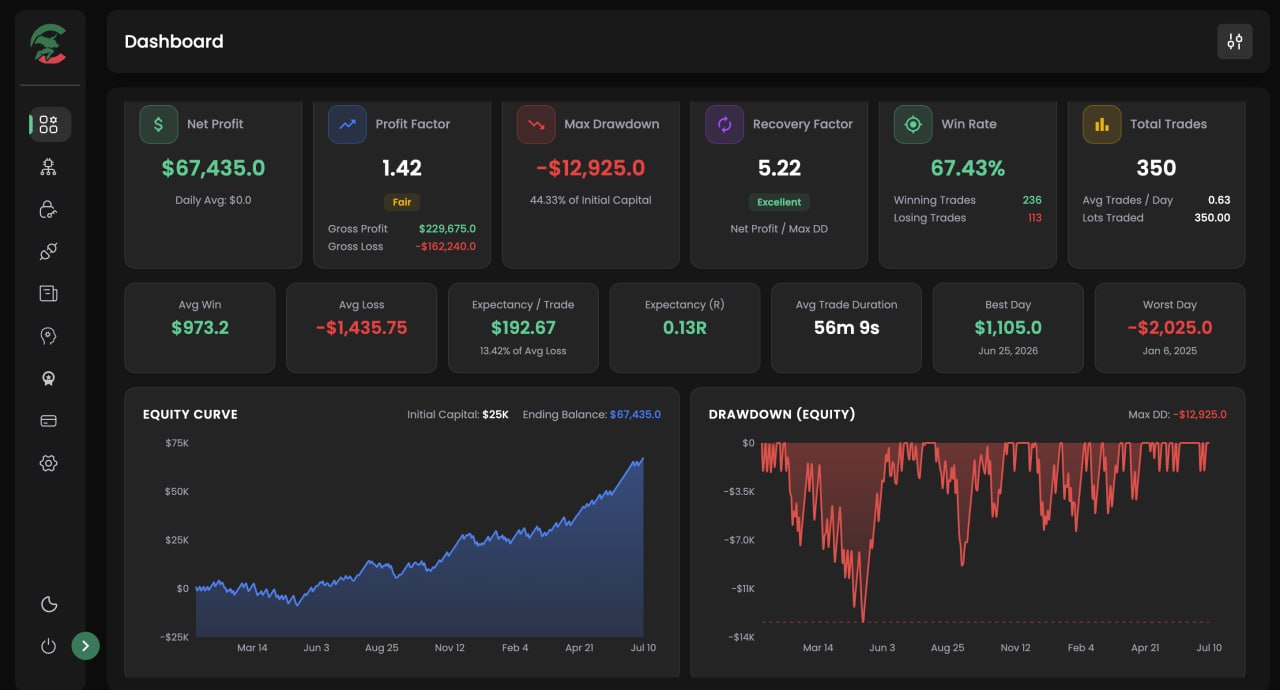
Task: Click the Net Profit / Max DD caption
Action: 779,229
